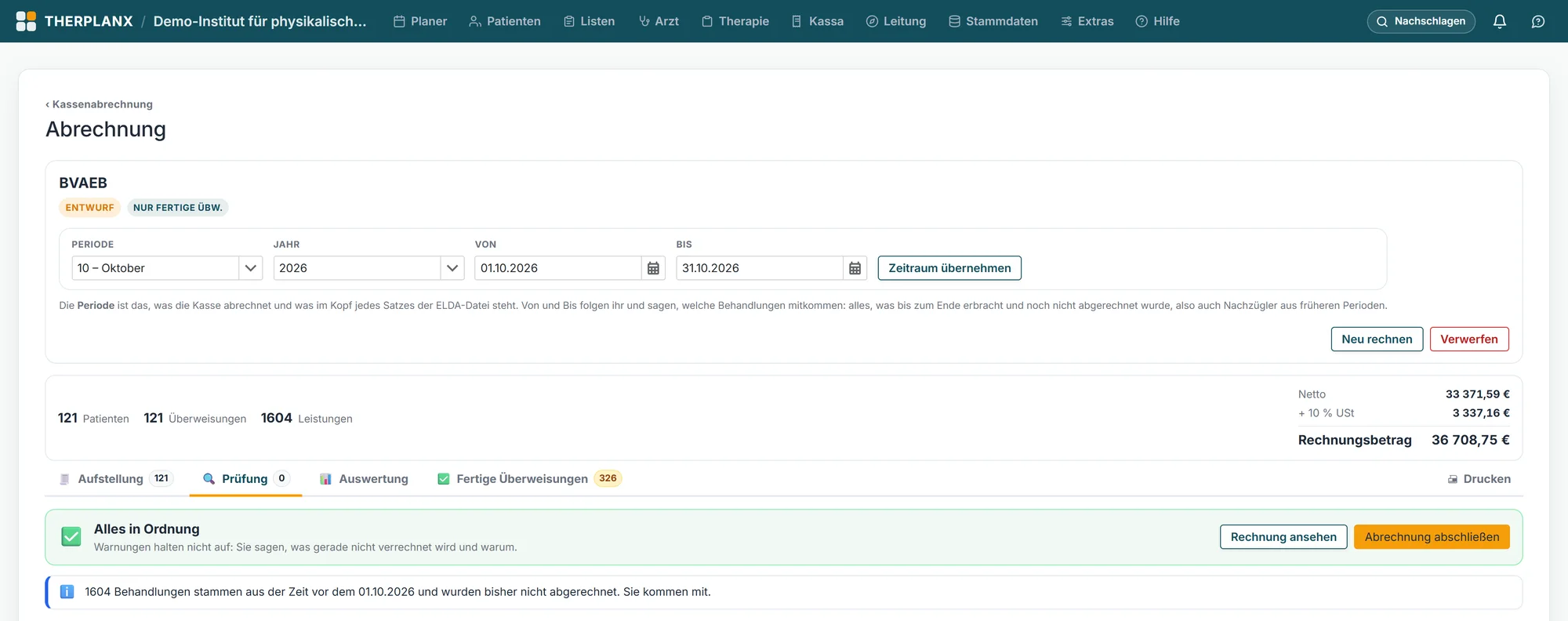Open the Kassa menu

[818, 21]
